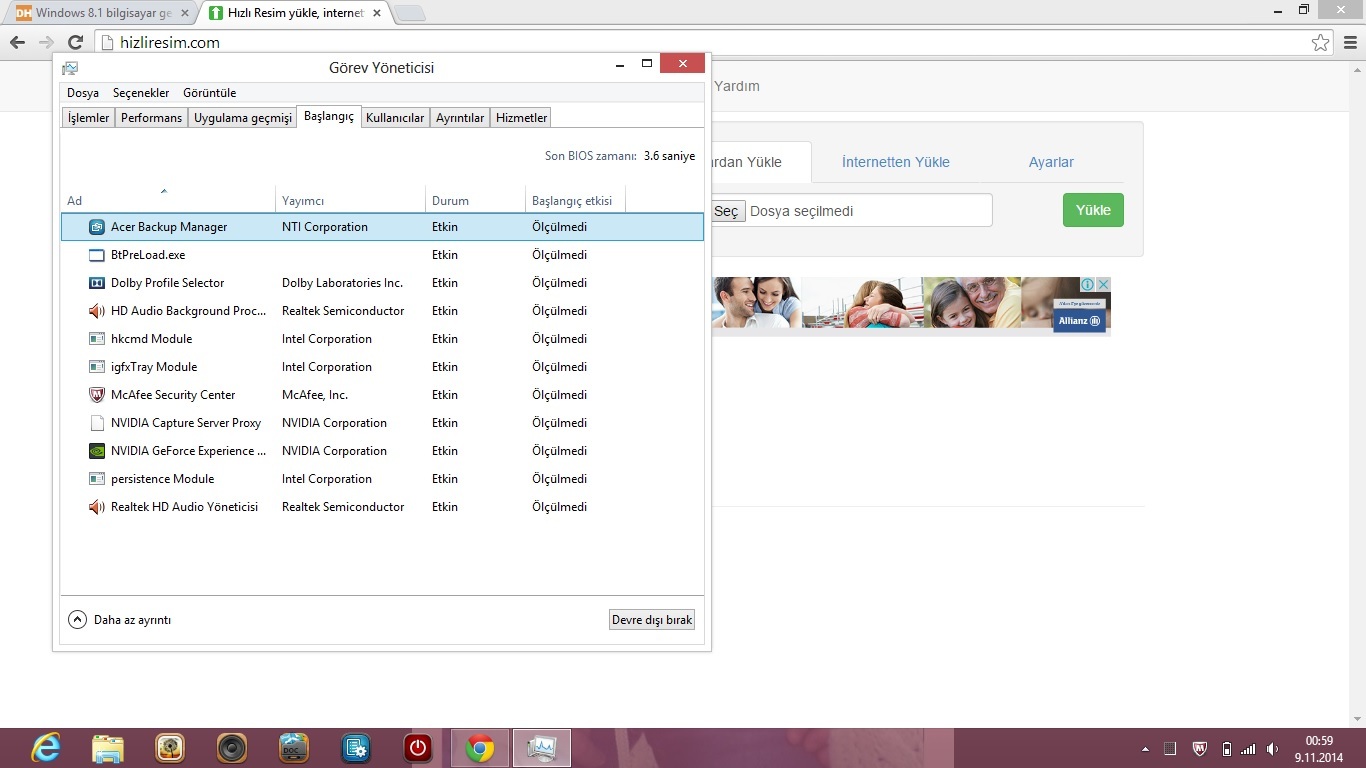Click the Devre dışı bırak button

pos(652,620)
